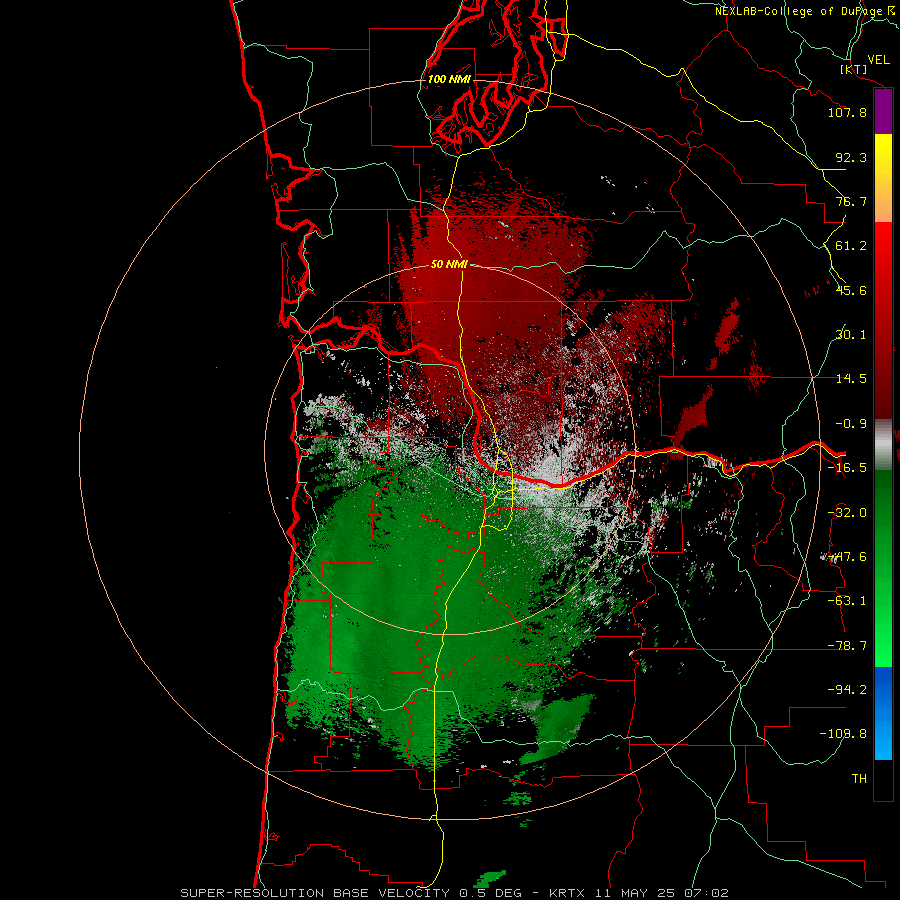Click the Super-Resolution Base Velocity KRTX caption

point(455,893)
